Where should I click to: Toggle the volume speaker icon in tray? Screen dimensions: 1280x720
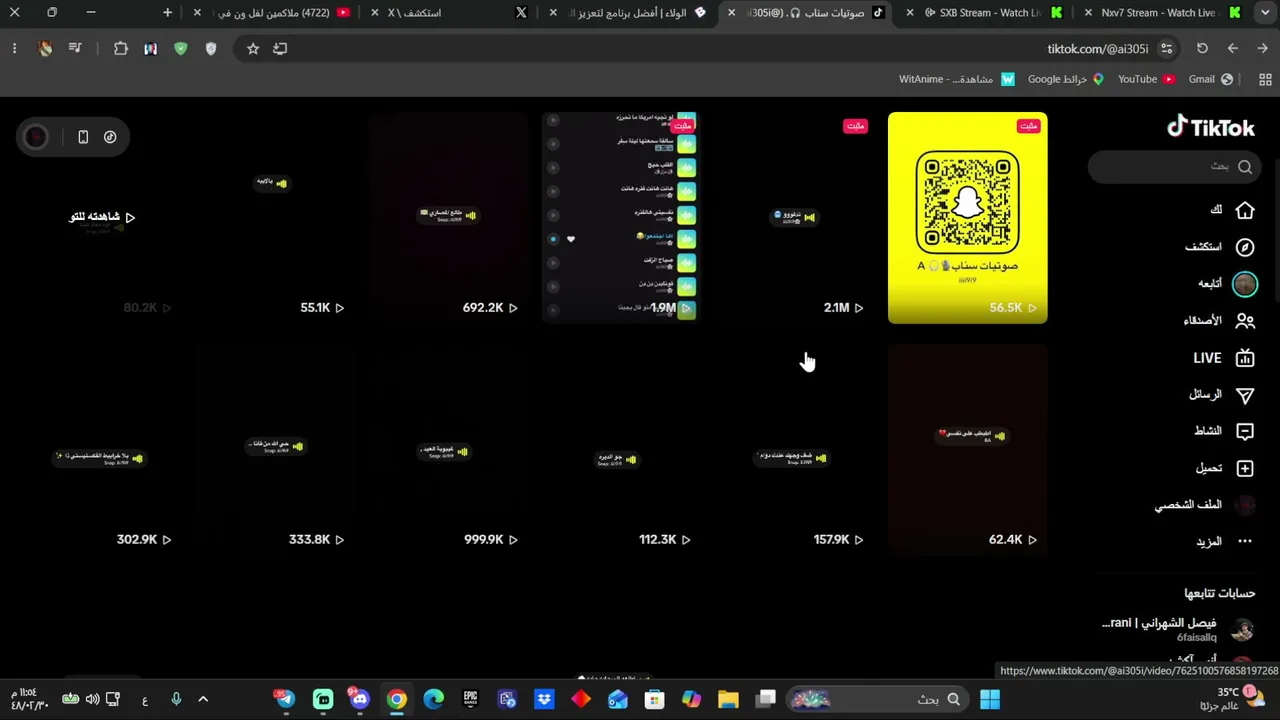(x=92, y=699)
